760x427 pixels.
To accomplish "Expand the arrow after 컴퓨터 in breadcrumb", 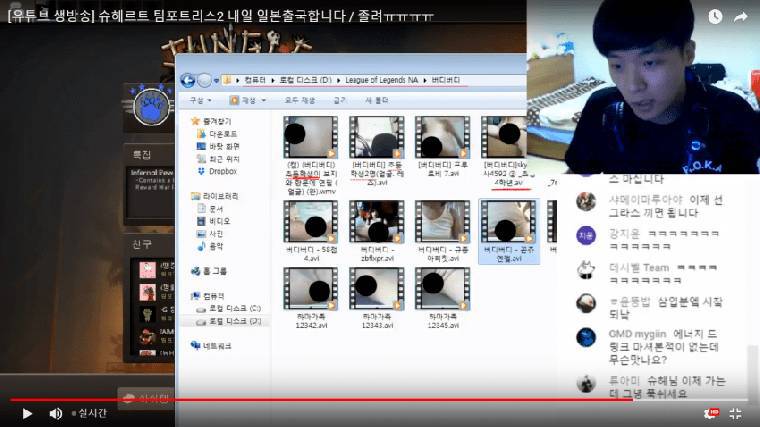I will pos(273,80).
